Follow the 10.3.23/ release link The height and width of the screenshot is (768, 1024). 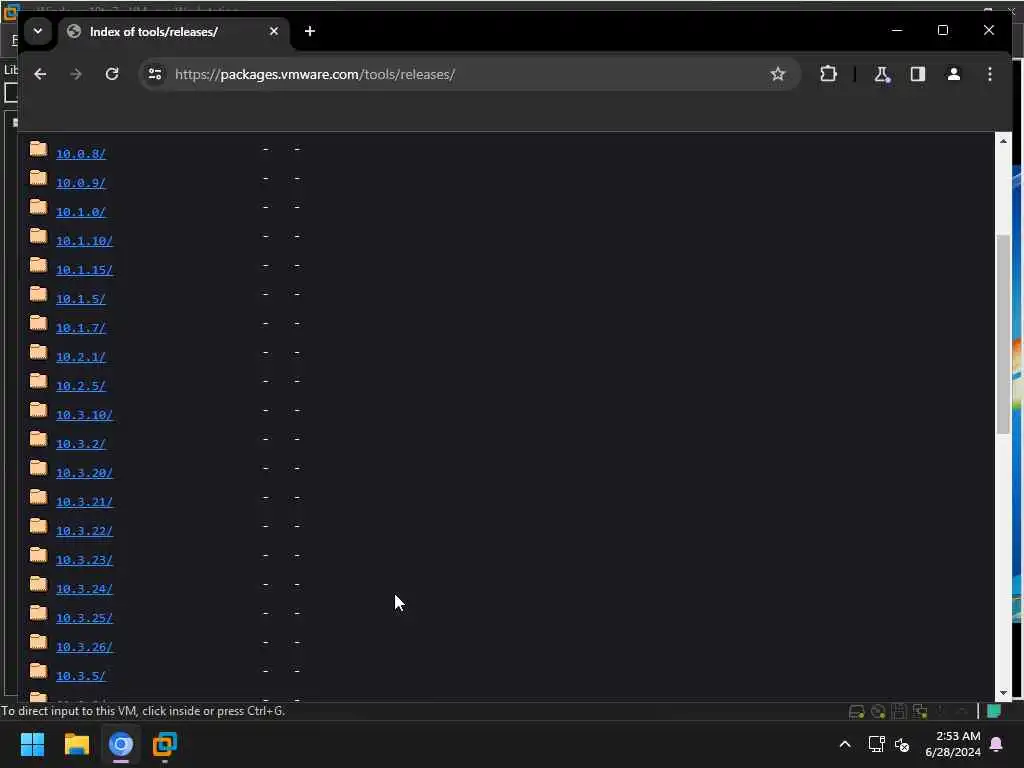(x=84, y=560)
